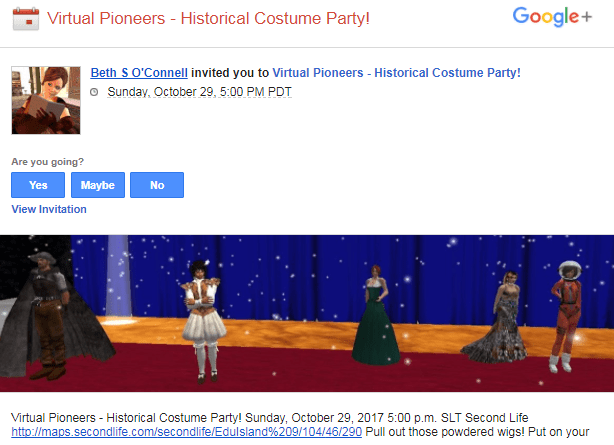Viewport: 614px width, 445px height.
Task: Open Beth S O'Connell's profile link
Action: pyautogui.click(x=139, y=73)
